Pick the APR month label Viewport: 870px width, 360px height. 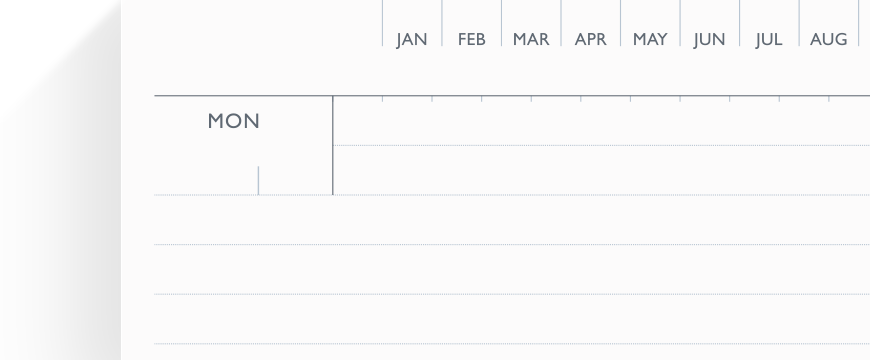[590, 39]
